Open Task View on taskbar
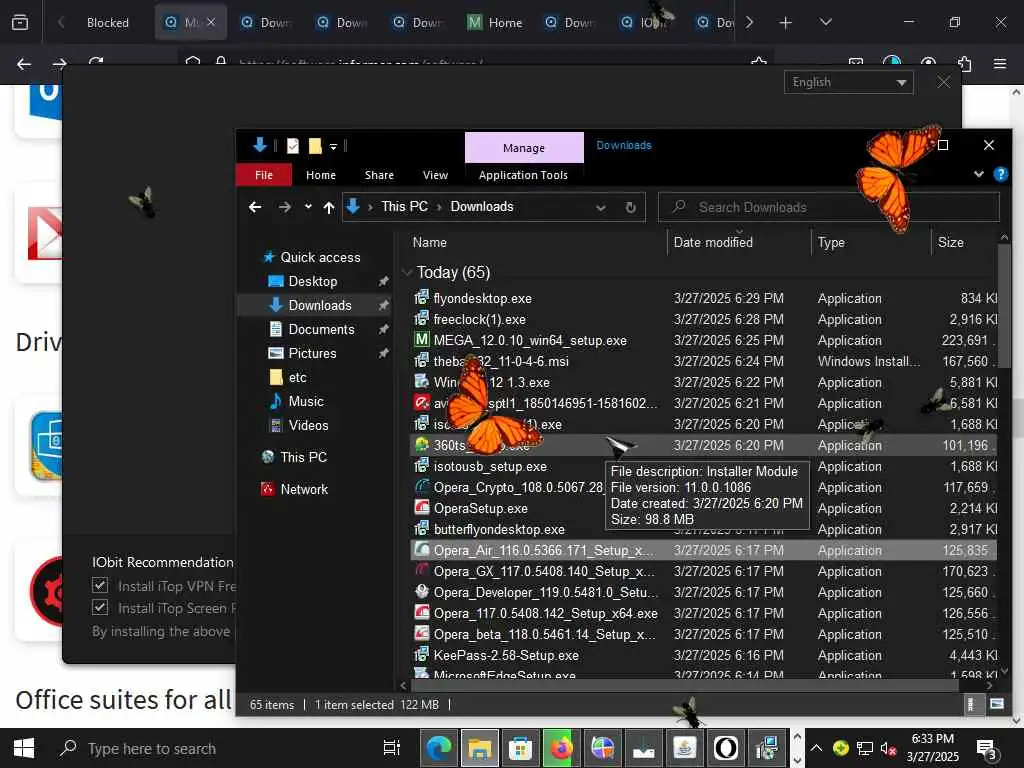The height and width of the screenshot is (768, 1024). [392, 748]
